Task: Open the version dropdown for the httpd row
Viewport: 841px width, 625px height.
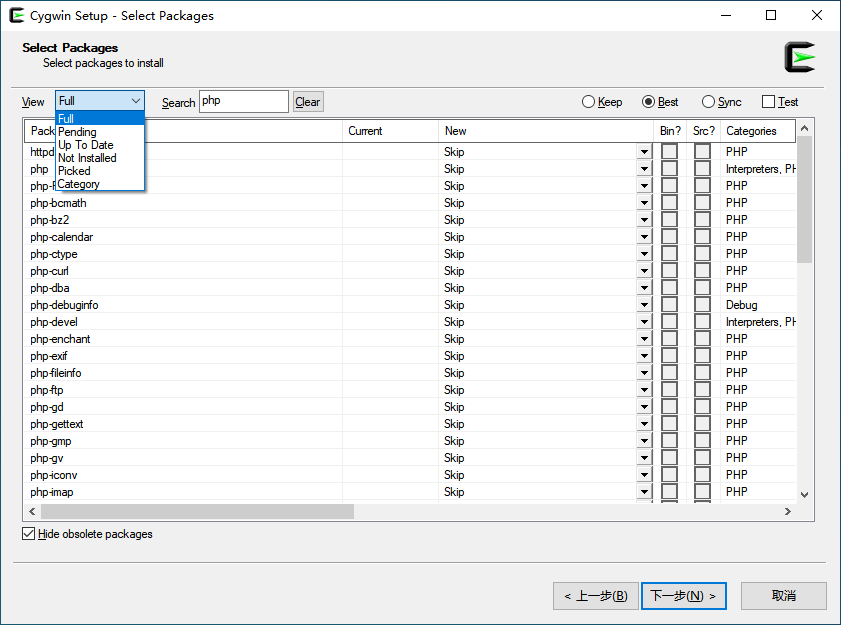Action: point(644,152)
